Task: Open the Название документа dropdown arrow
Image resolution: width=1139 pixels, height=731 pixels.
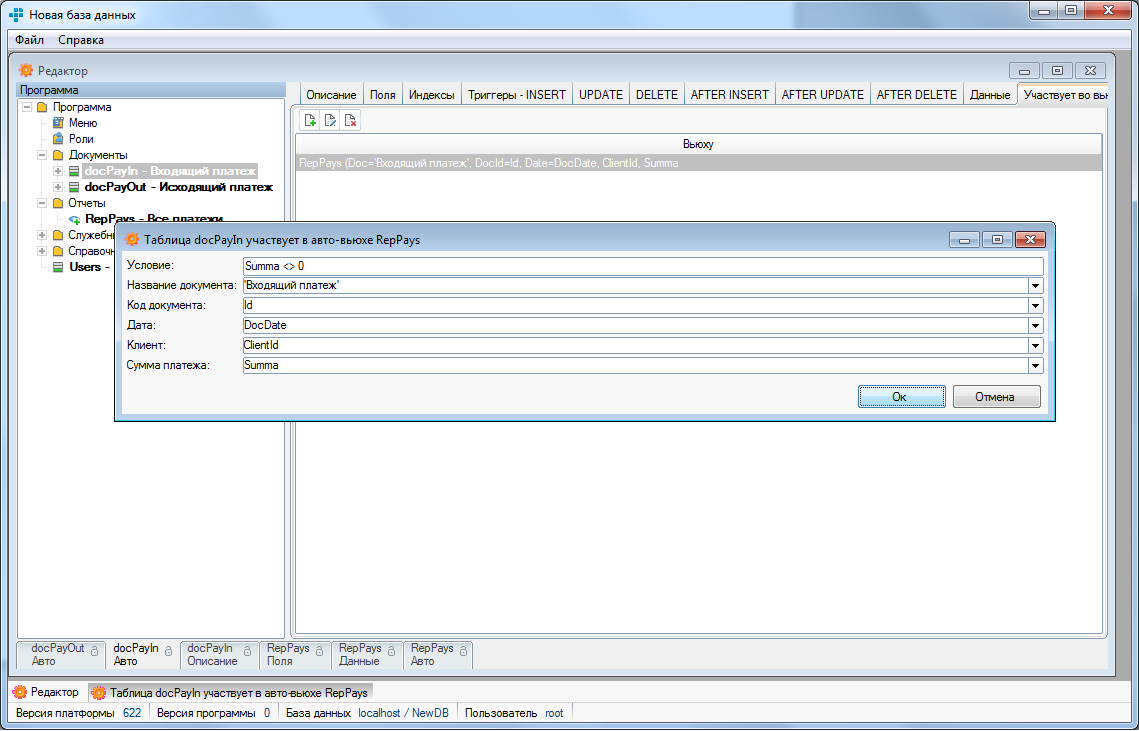Action: click(1036, 286)
